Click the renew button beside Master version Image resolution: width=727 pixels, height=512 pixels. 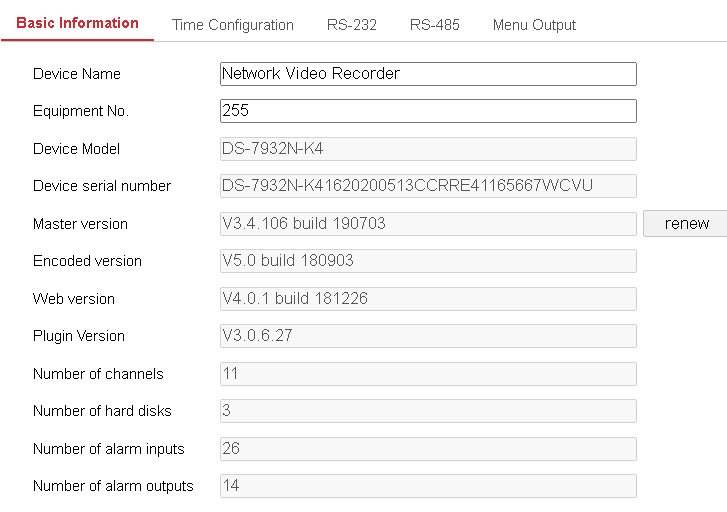pos(686,224)
